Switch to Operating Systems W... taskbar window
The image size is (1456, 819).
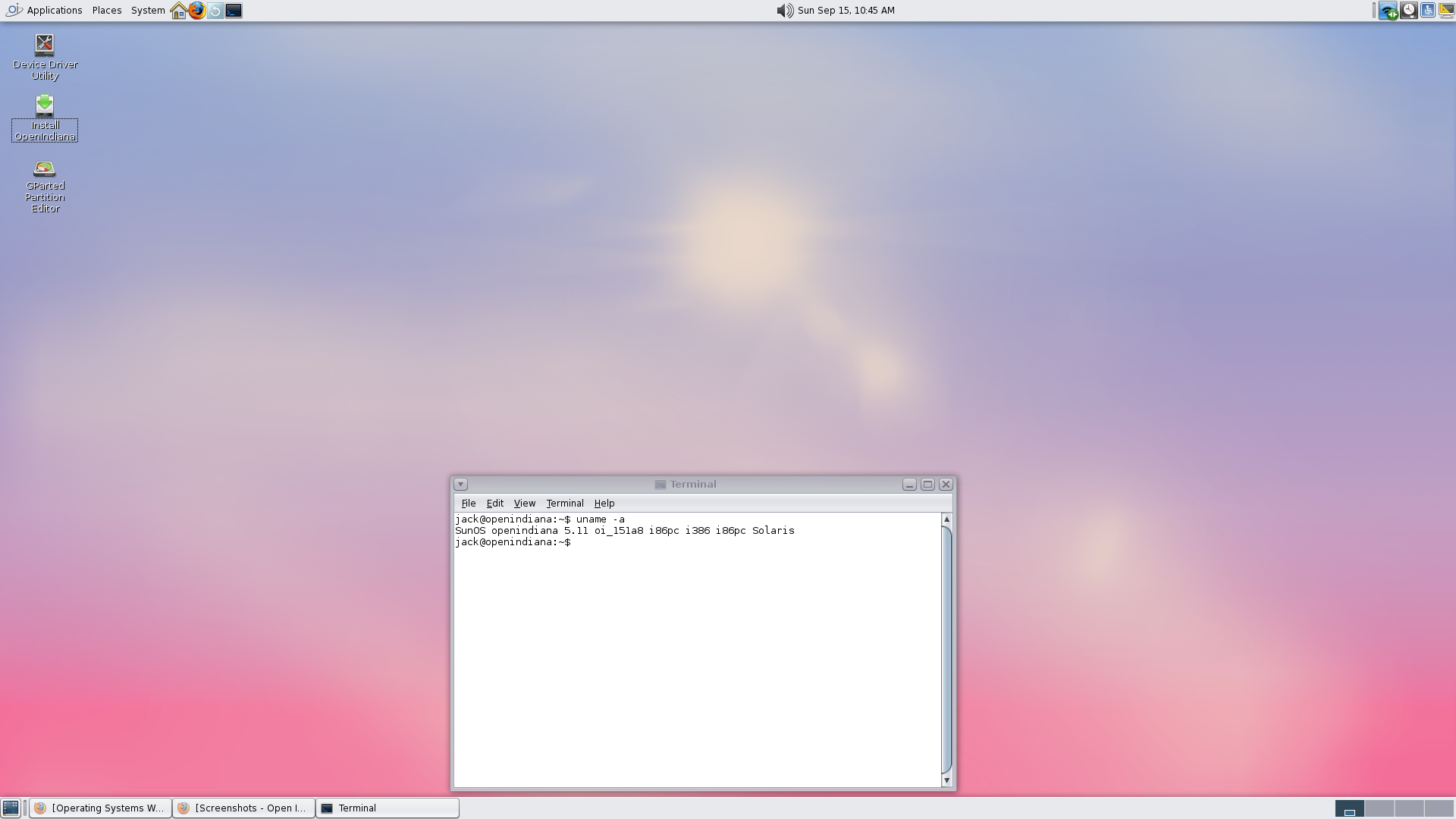100,808
